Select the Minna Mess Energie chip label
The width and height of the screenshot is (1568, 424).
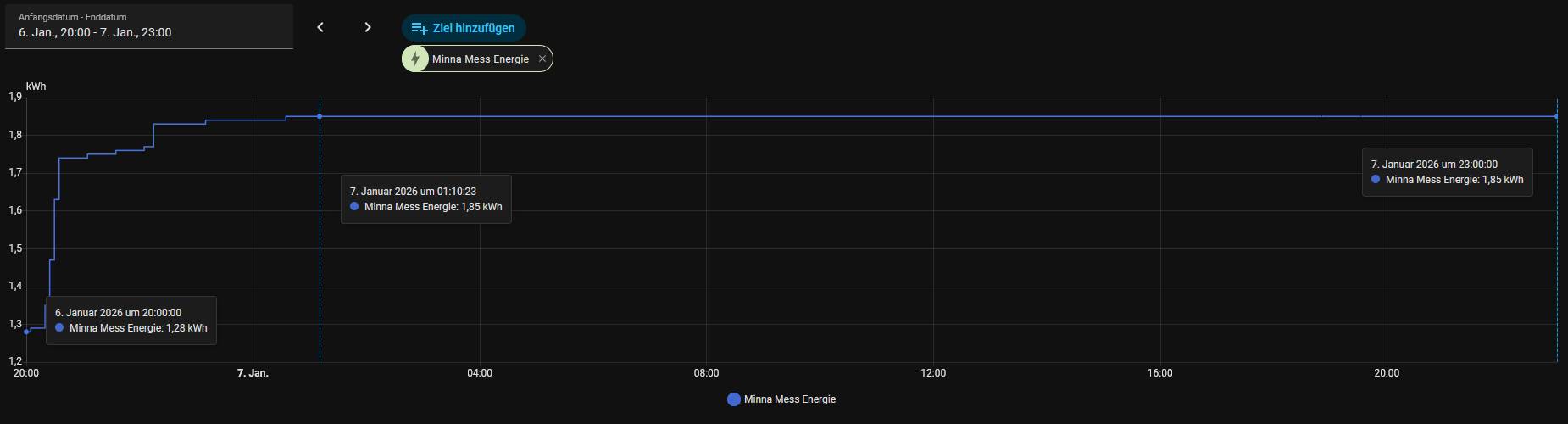[x=480, y=59]
